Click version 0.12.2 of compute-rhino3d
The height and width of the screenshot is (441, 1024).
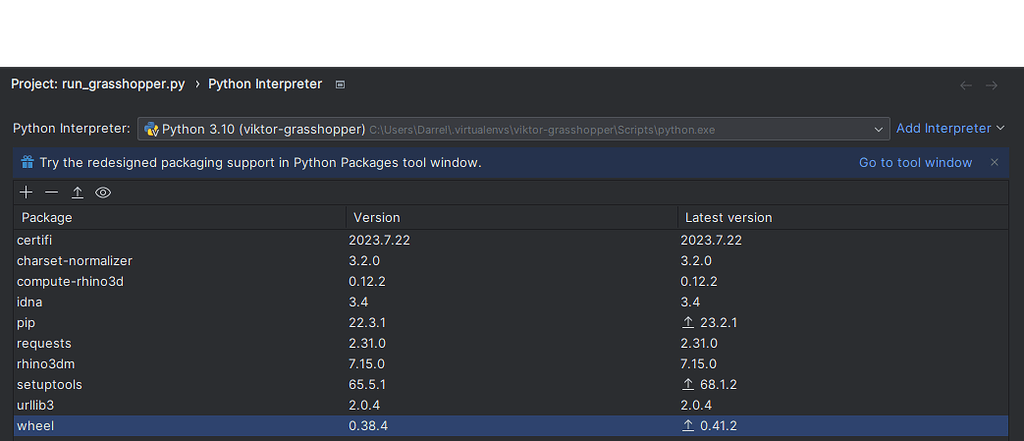(x=368, y=282)
